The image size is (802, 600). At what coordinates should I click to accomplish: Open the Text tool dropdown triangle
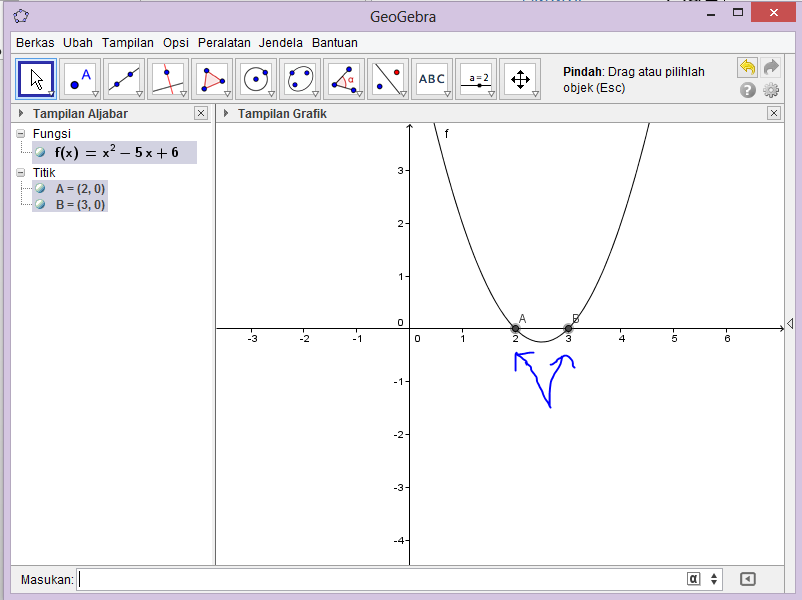point(447,94)
